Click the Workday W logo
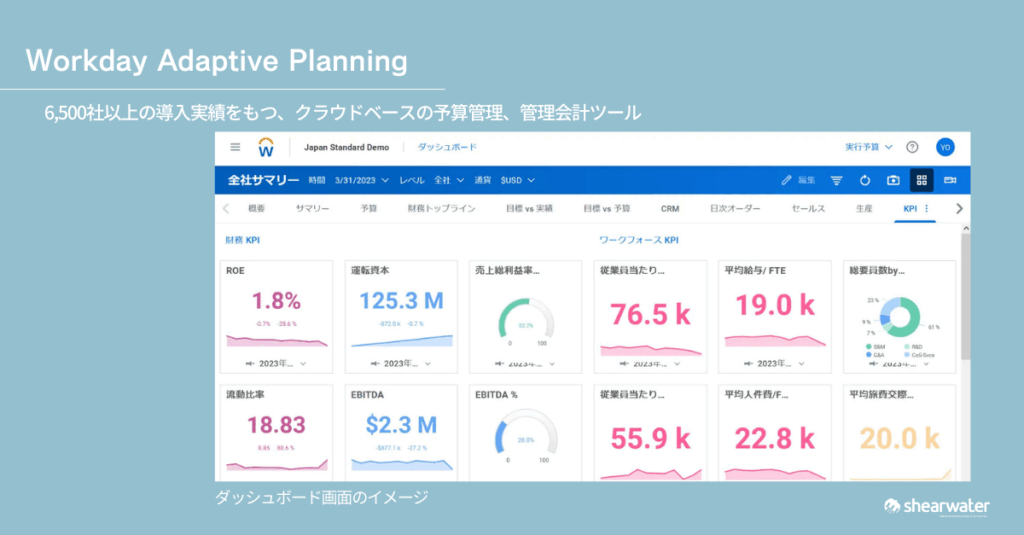Image resolution: width=1024 pixels, height=535 pixels. click(x=266, y=148)
